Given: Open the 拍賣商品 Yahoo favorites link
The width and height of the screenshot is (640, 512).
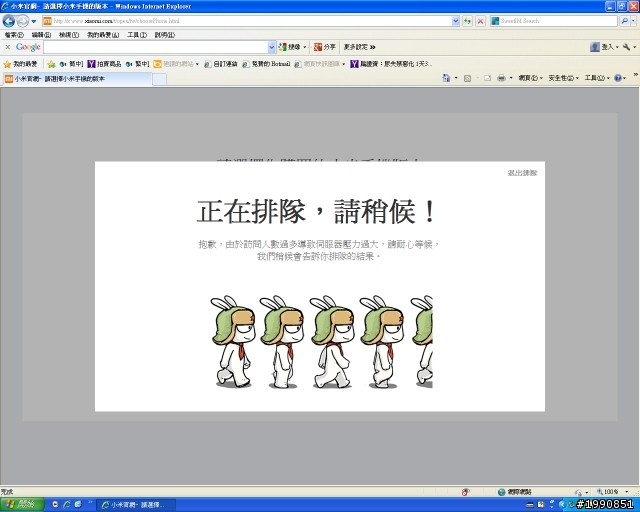Looking at the screenshot, I should click(104, 64).
